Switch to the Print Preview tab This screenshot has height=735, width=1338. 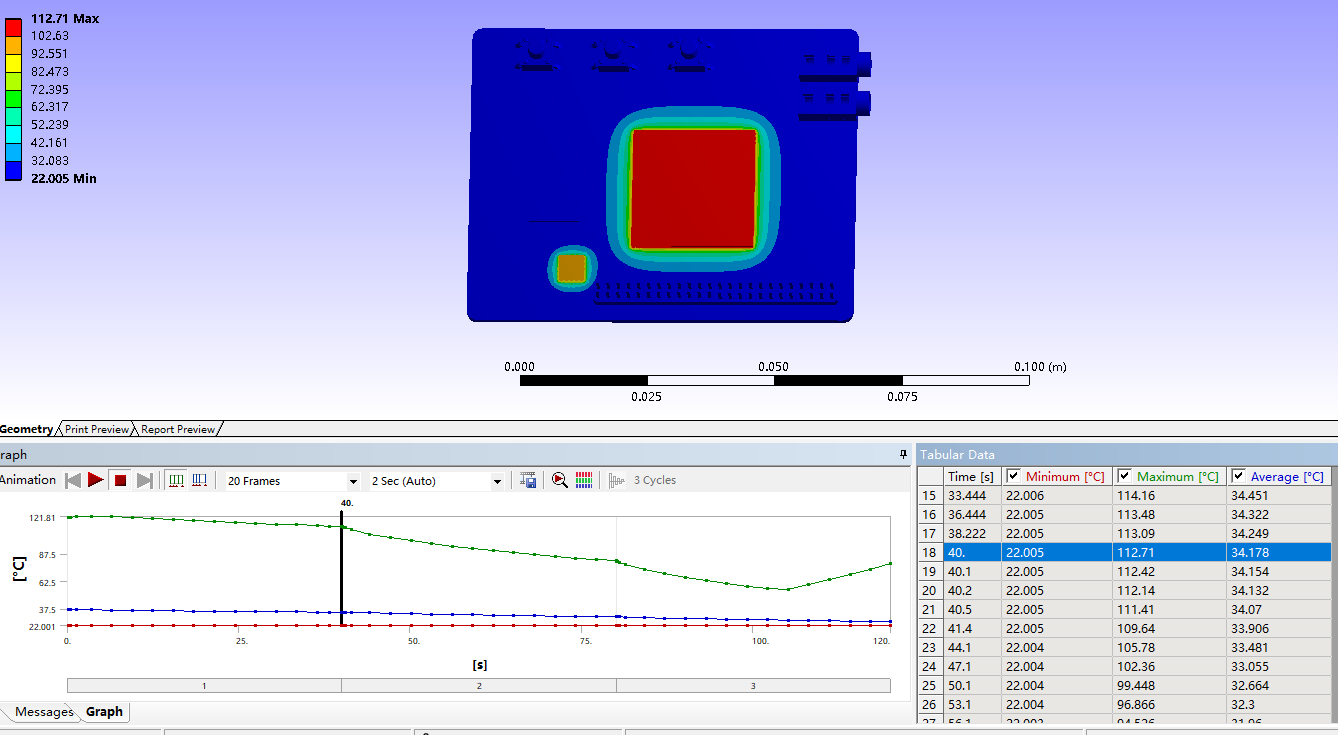coord(97,429)
